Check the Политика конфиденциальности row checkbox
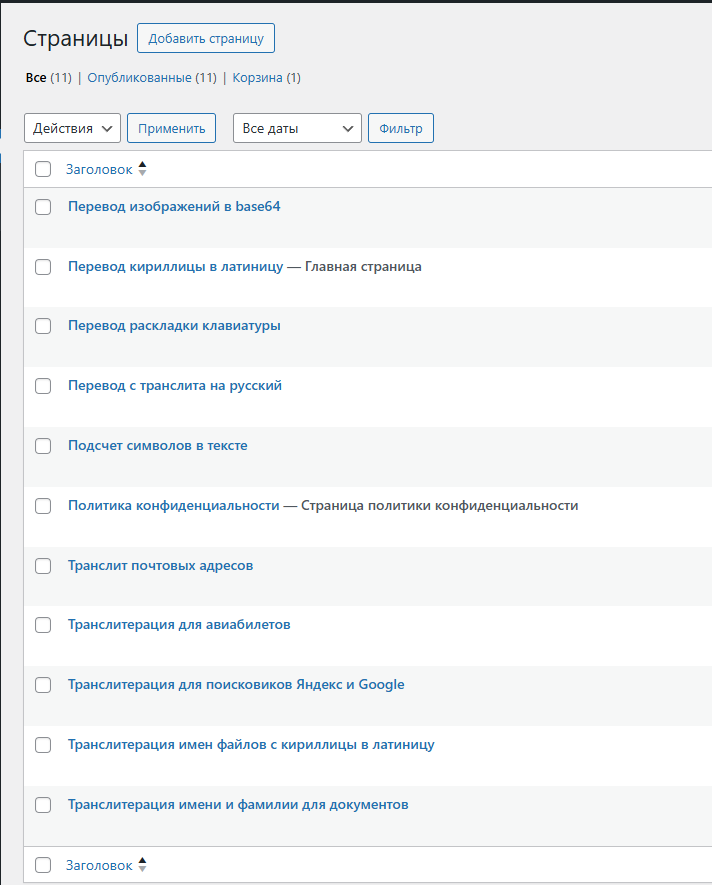The width and height of the screenshot is (712, 885). click(43, 506)
